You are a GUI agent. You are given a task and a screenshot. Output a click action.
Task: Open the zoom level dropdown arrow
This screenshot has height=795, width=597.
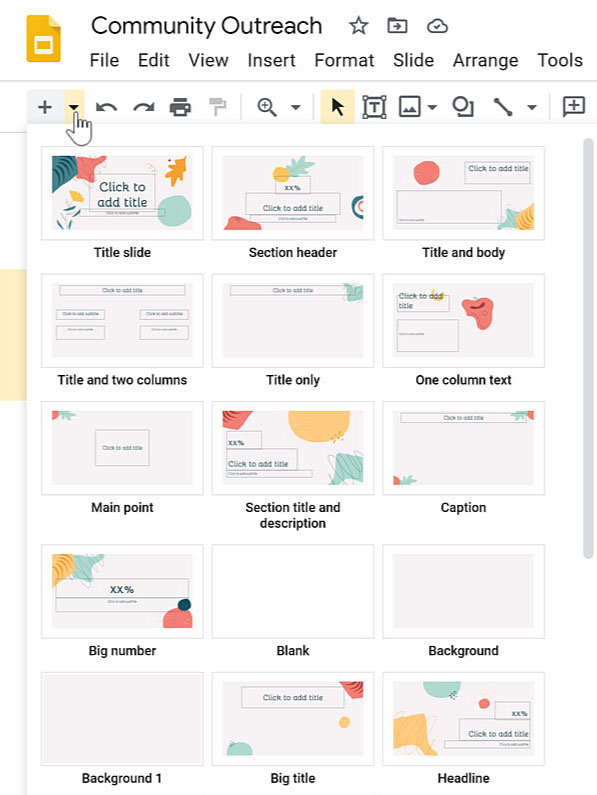pos(295,107)
